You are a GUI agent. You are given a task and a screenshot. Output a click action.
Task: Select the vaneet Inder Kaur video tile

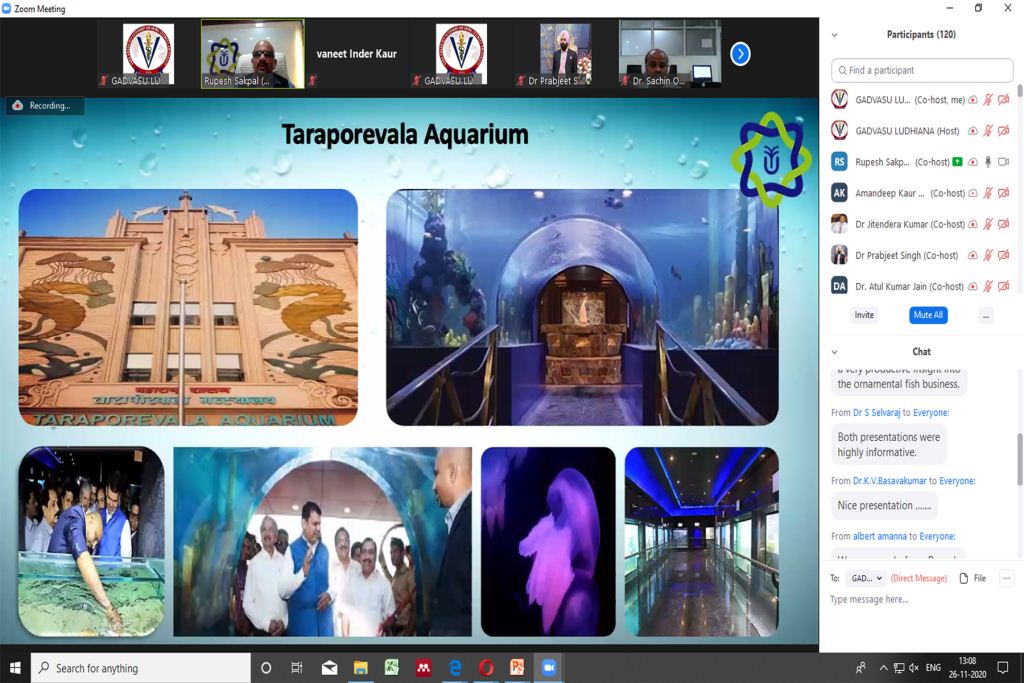357,54
